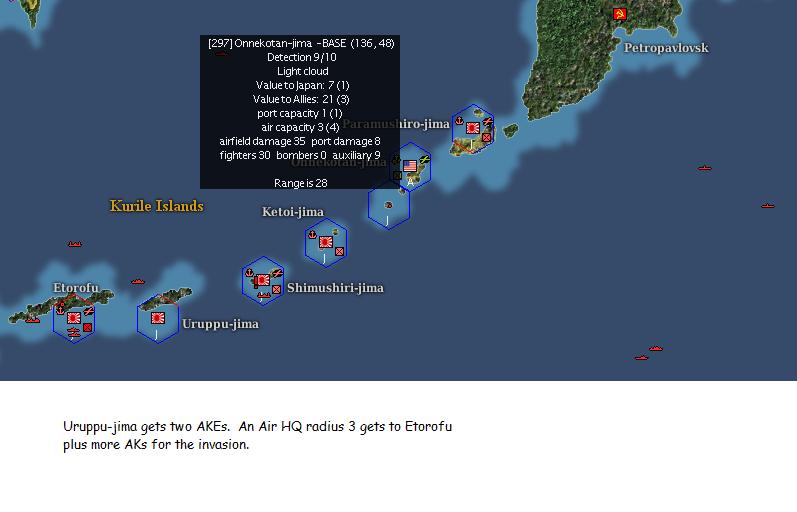The width and height of the screenshot is (797, 512).
Task: Open the airfield icon at Shimushiri-jima
Action: [x=277, y=274]
